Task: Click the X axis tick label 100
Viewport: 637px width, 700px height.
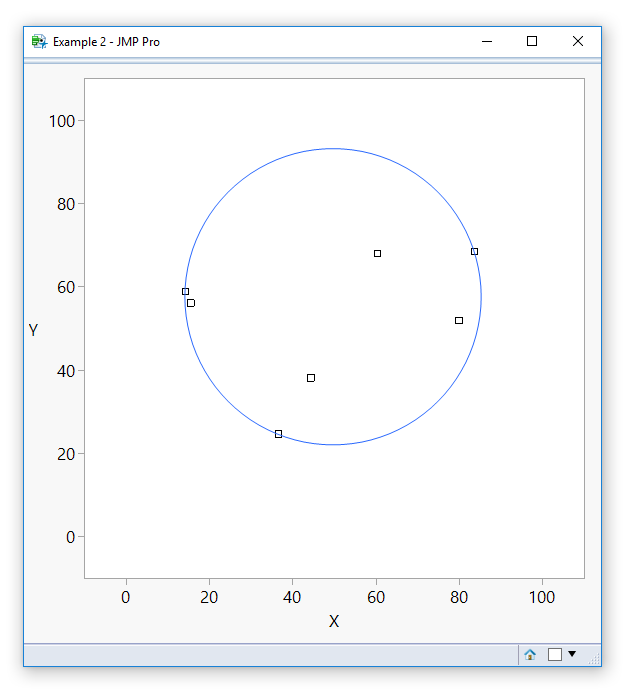Action: (x=542, y=597)
